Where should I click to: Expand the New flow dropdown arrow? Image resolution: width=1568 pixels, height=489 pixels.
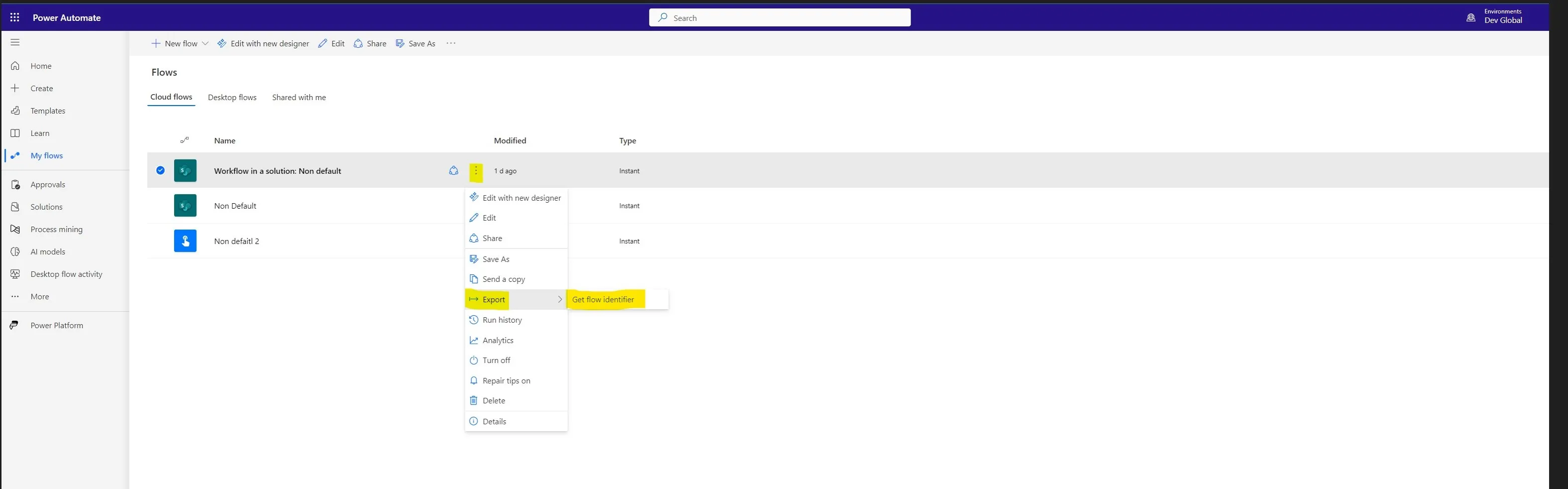[x=206, y=43]
